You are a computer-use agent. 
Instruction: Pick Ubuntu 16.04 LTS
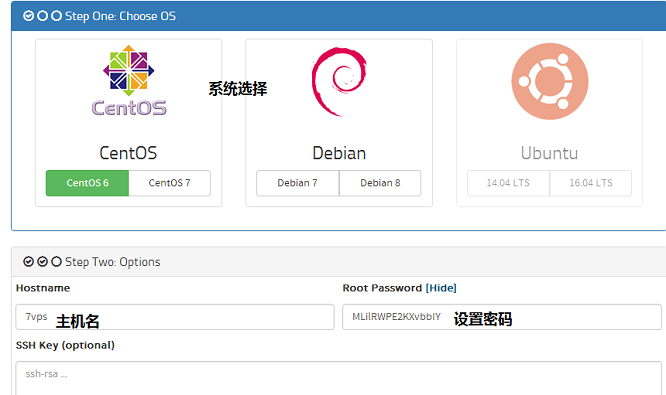591,183
